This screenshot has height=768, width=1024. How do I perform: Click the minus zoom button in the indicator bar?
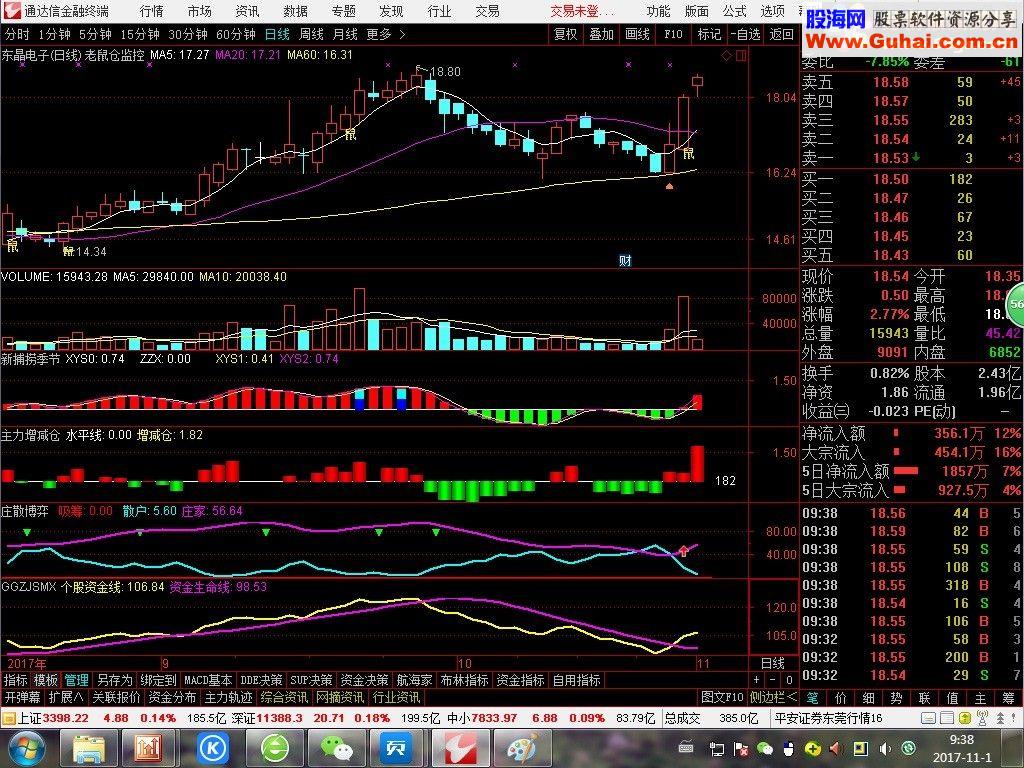coord(773,680)
